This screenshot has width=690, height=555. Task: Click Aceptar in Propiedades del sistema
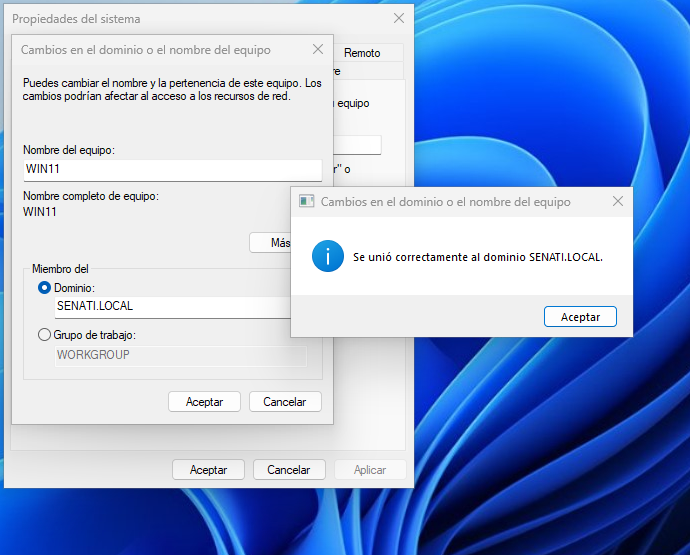click(208, 470)
